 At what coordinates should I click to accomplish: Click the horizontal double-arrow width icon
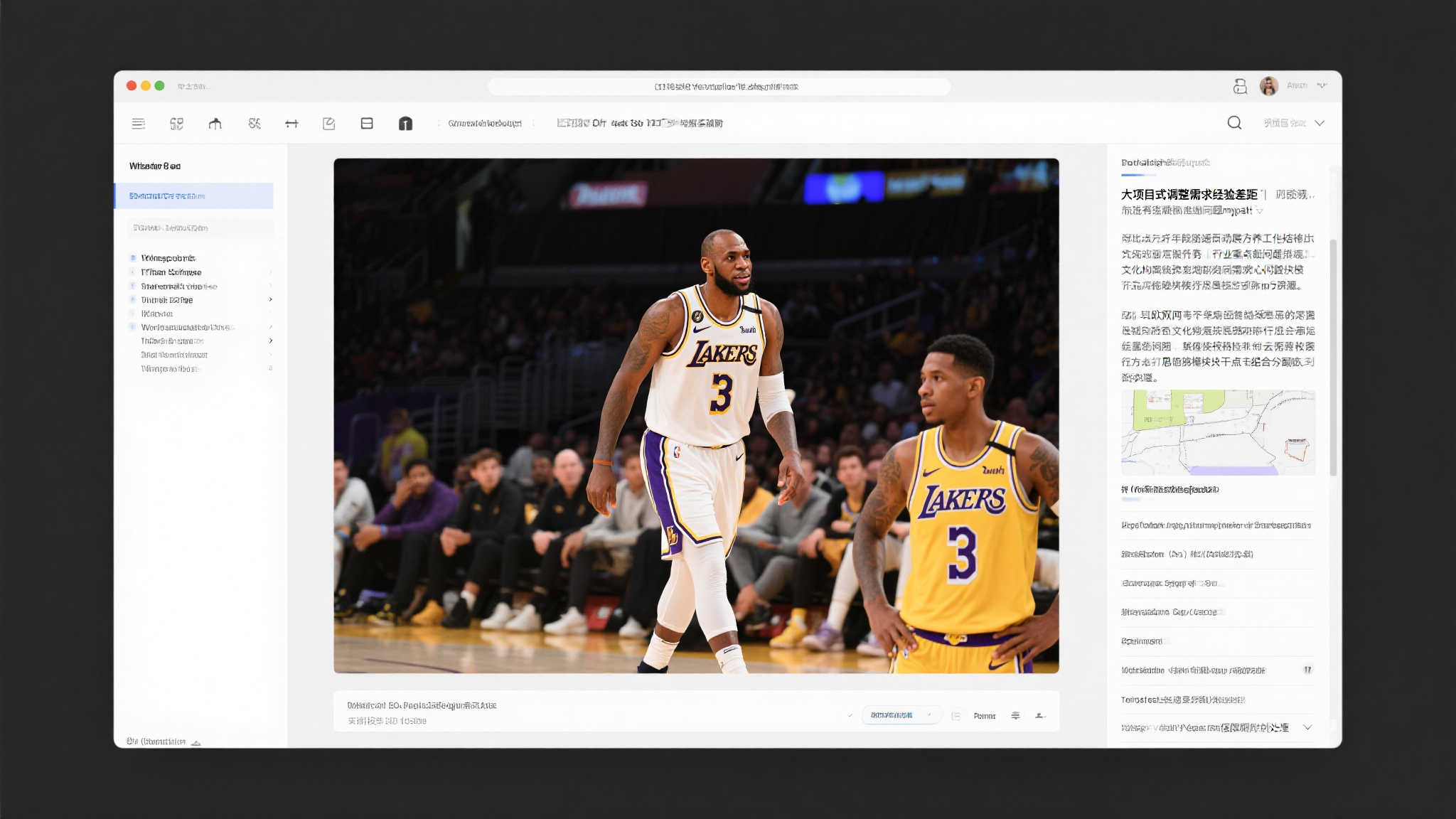tap(291, 124)
